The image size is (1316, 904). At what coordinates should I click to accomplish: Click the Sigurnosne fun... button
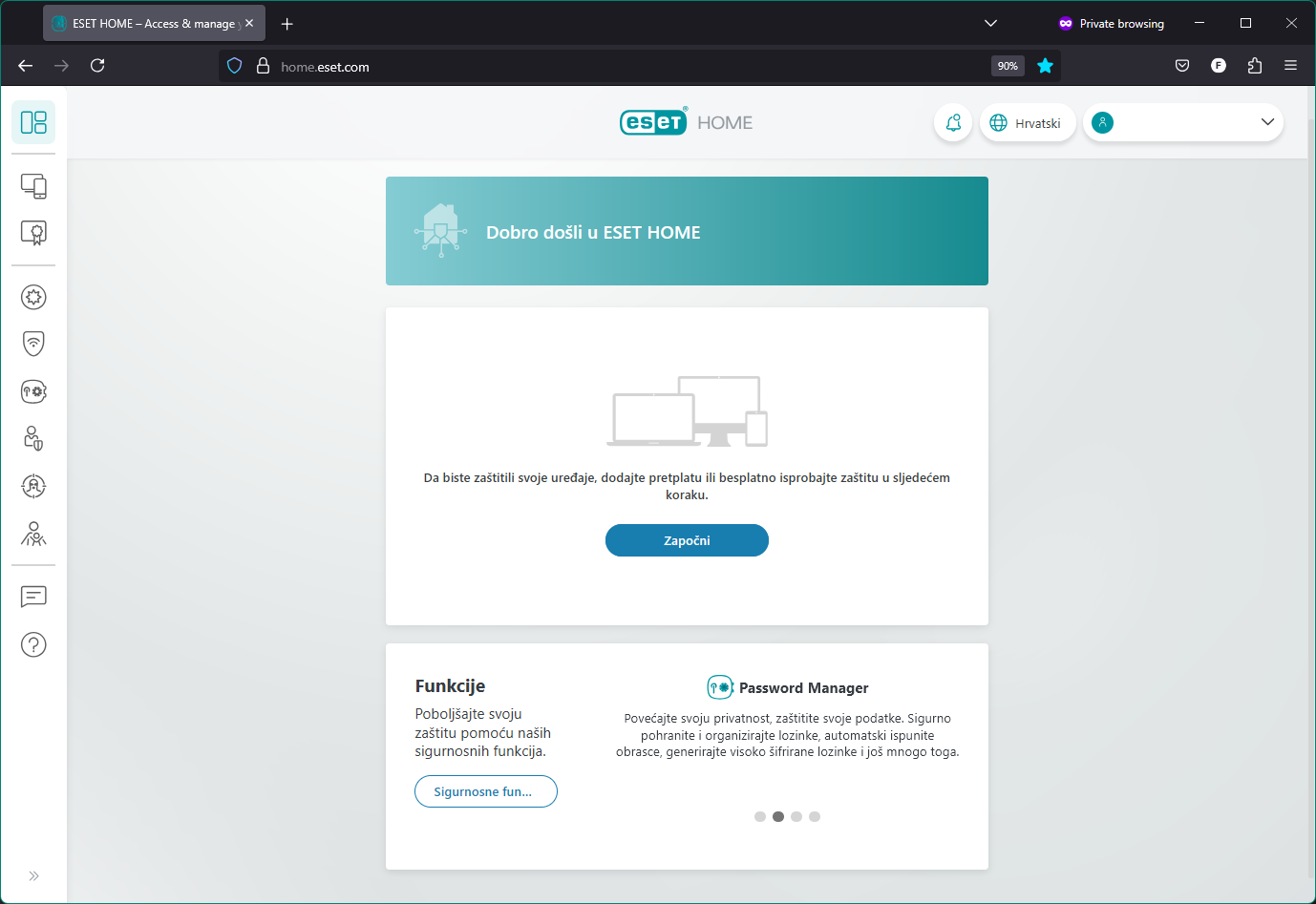[485, 791]
